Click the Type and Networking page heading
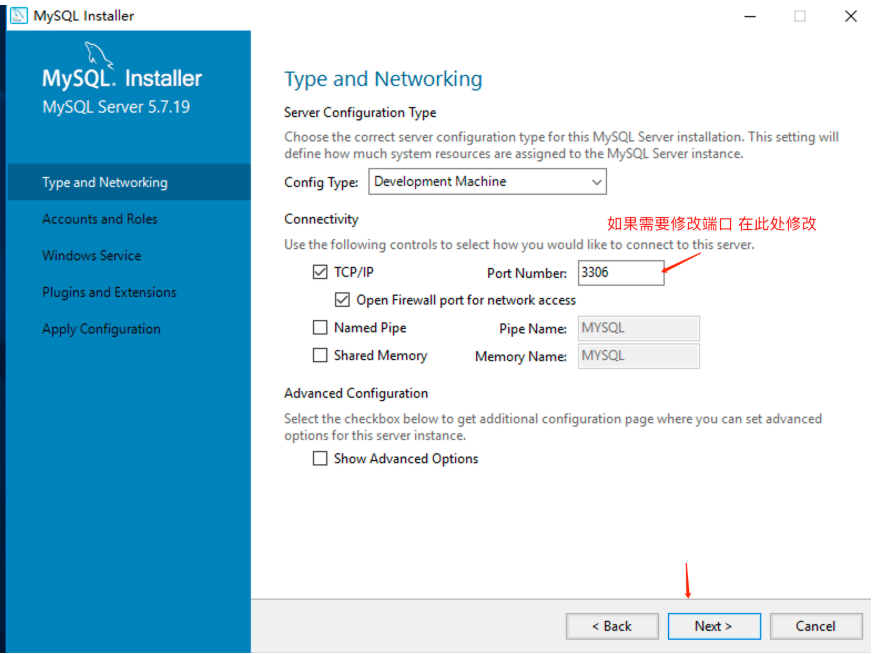 pos(383,79)
